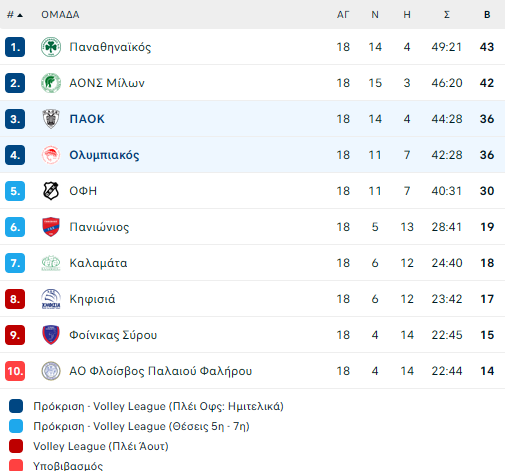Screen dimensions: 505x471
Task: Click the red Play Out legend swatch
Action: click(x=16, y=446)
